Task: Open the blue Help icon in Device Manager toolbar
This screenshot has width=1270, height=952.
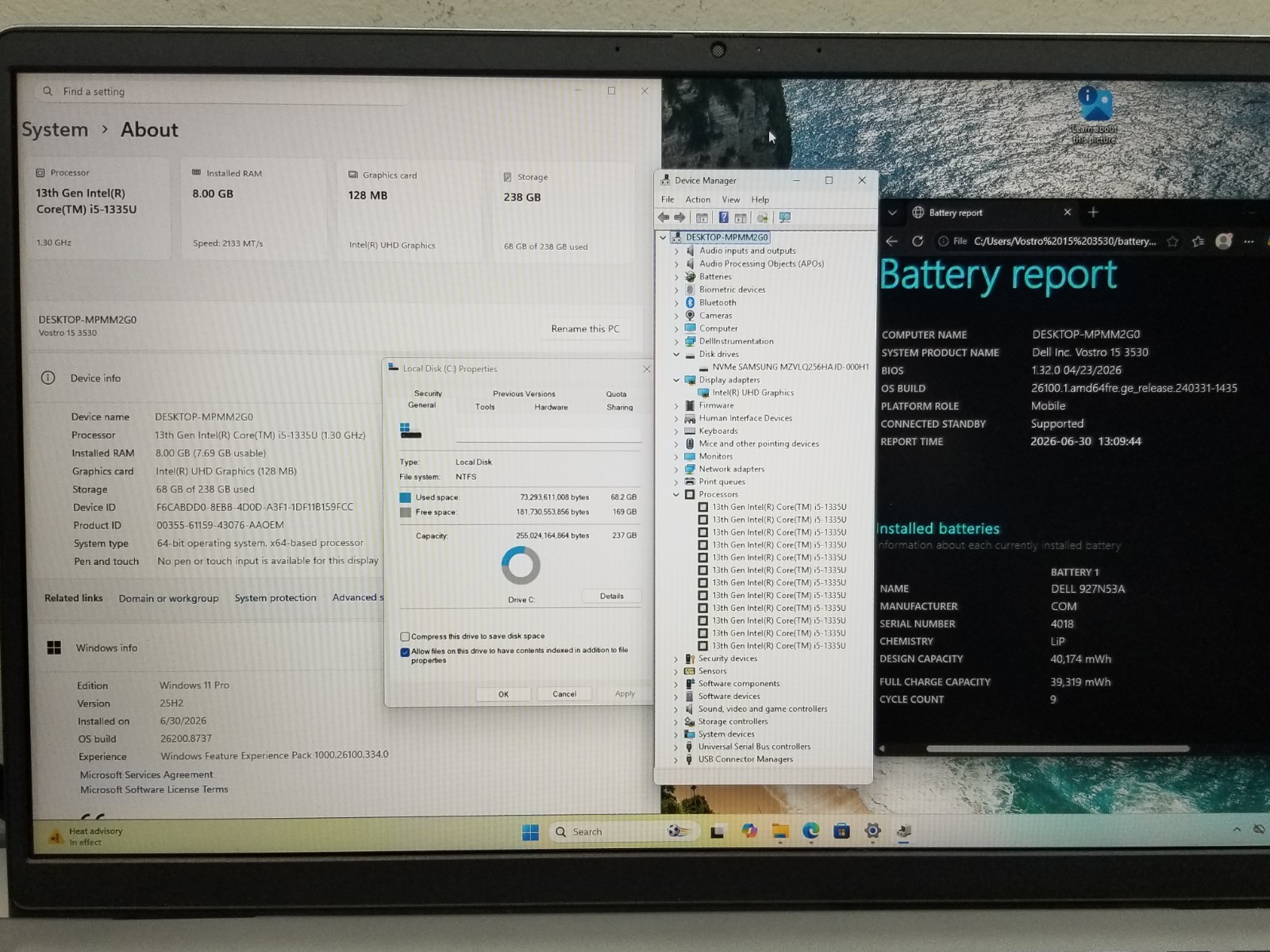Action: (723, 217)
